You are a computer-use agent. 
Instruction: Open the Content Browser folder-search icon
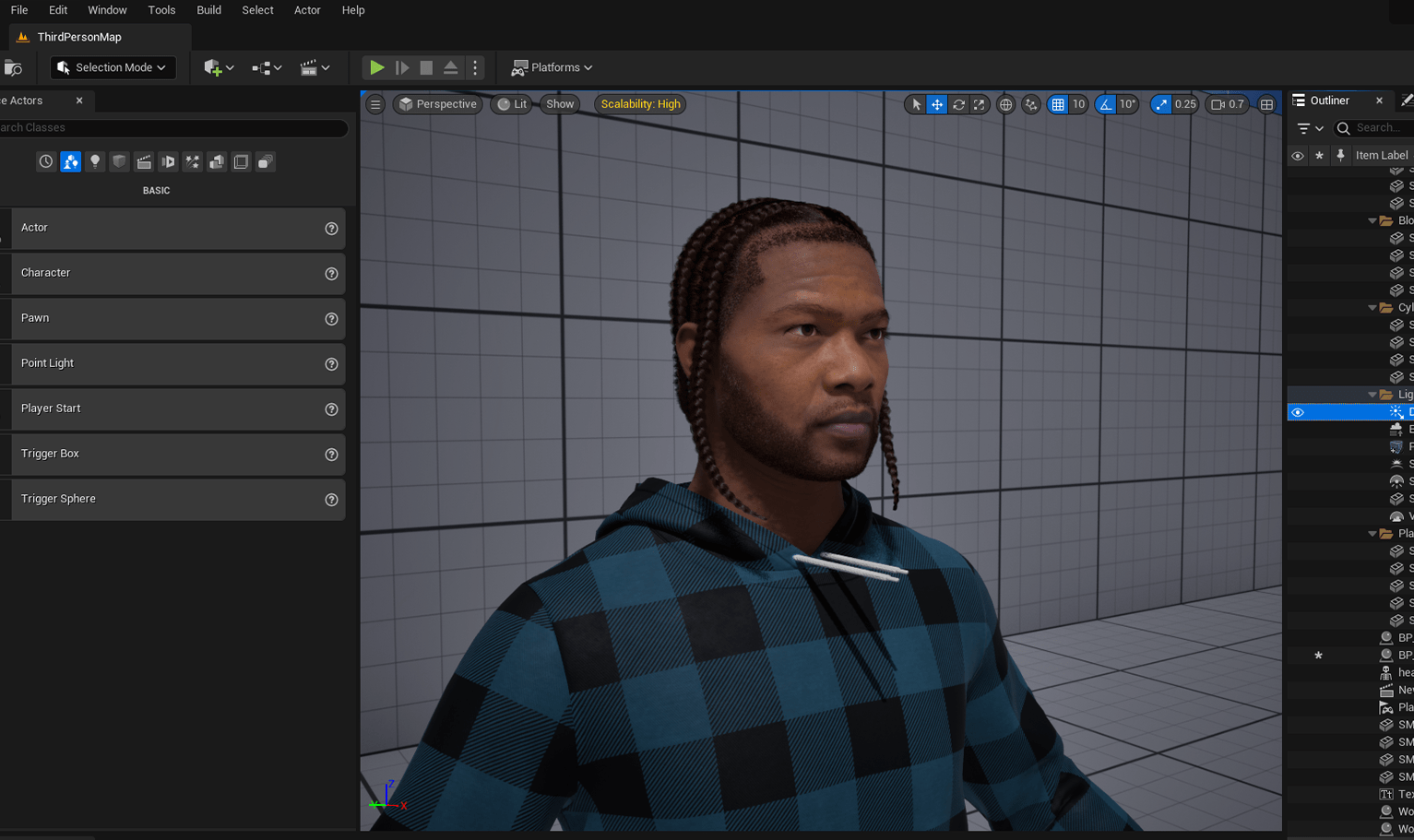tap(13, 67)
